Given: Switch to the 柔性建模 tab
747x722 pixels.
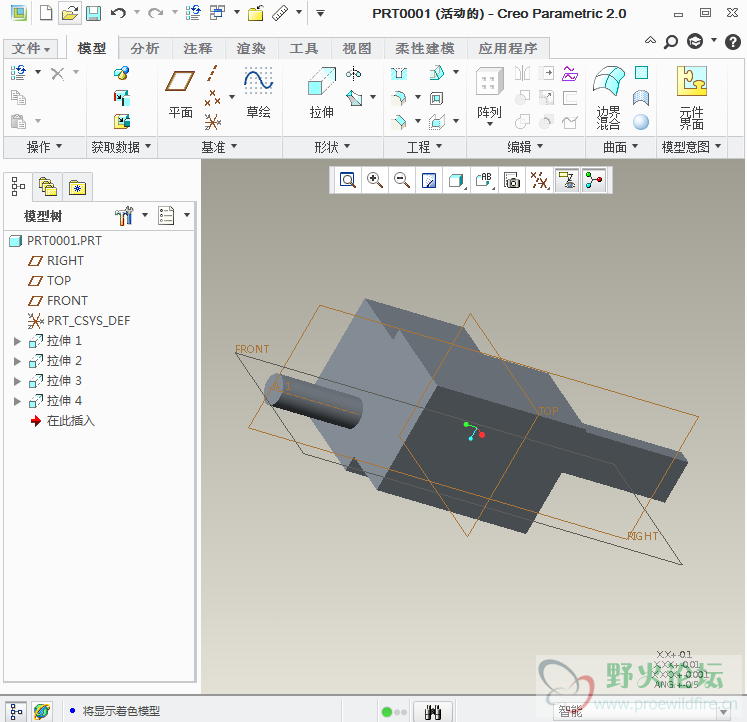Looking at the screenshot, I should point(424,49).
